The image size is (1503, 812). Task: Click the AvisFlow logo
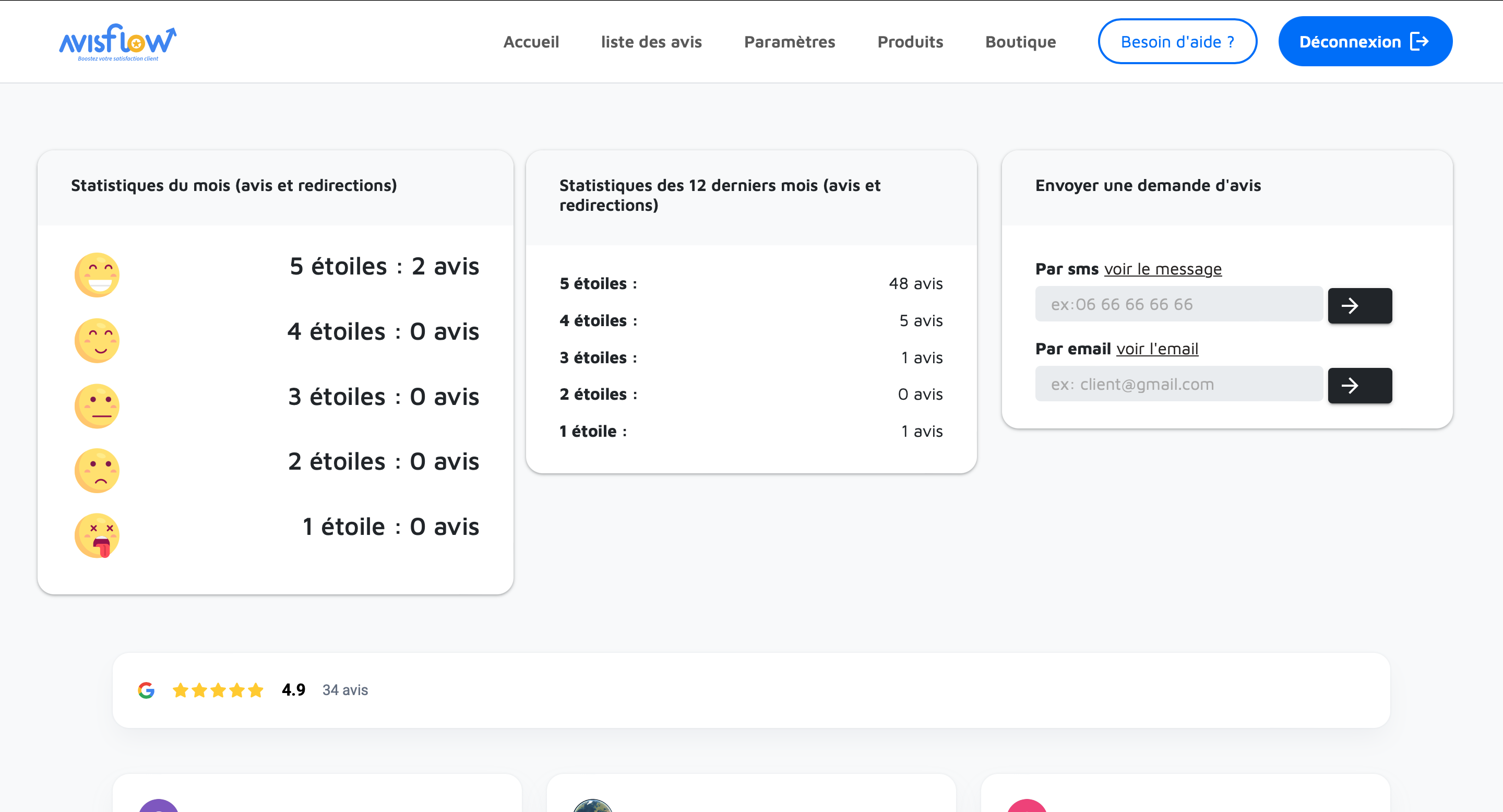click(x=117, y=42)
